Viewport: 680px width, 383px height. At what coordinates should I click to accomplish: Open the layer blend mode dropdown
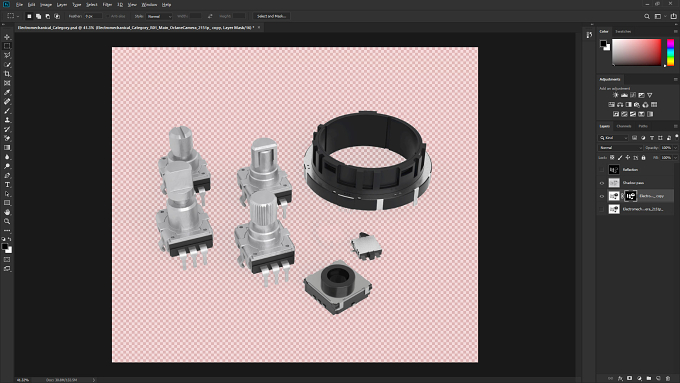click(620, 148)
